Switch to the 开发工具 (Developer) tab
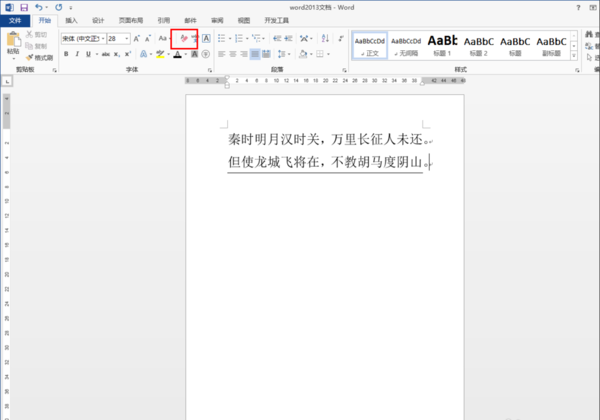The image size is (600, 420). coord(276,20)
